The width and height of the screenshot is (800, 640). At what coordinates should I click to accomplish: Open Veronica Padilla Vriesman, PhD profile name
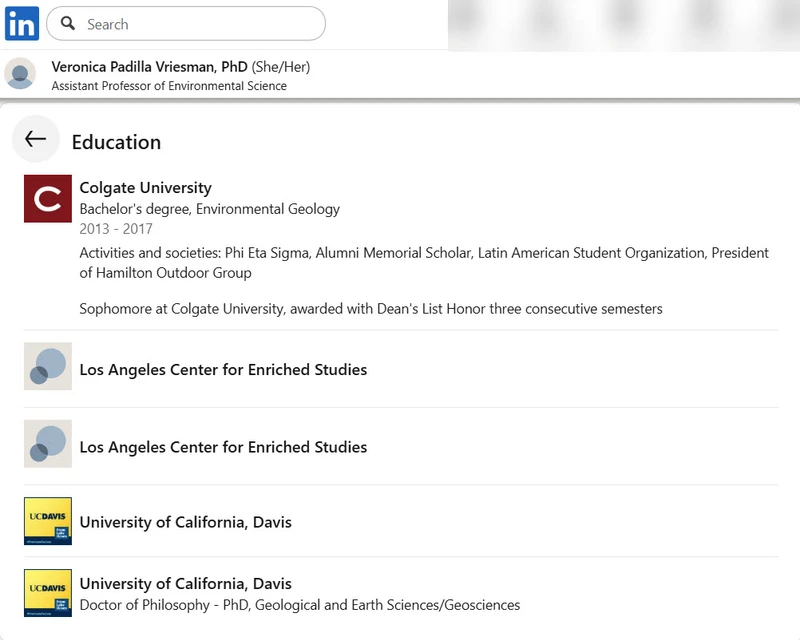pos(149,67)
